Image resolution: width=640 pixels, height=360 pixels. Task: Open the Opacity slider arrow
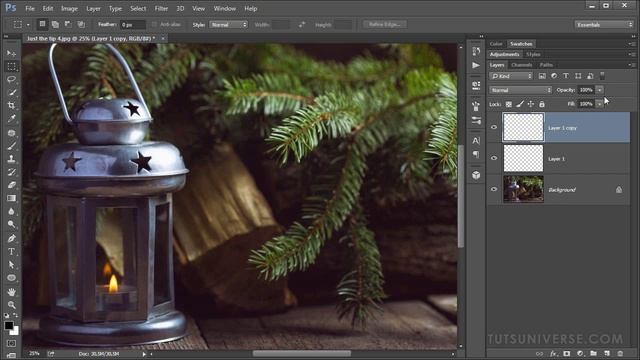[x=600, y=90]
